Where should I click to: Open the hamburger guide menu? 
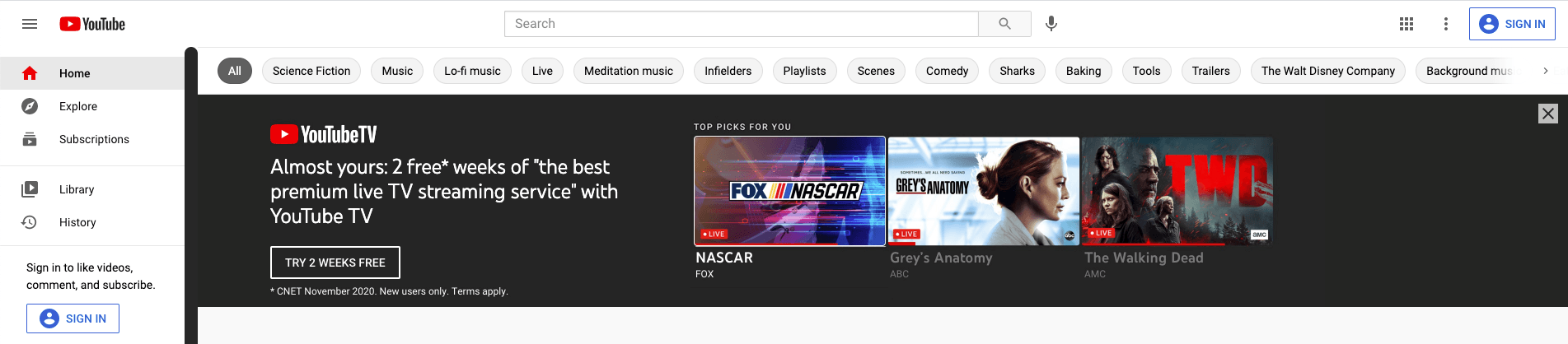[x=30, y=24]
